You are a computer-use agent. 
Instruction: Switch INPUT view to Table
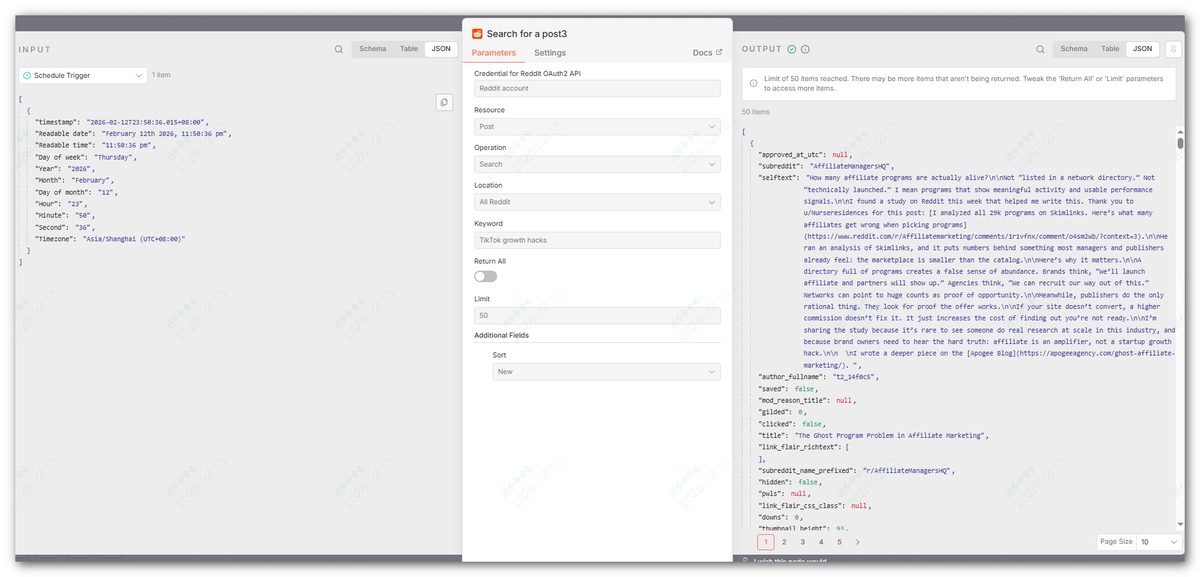[409, 48]
